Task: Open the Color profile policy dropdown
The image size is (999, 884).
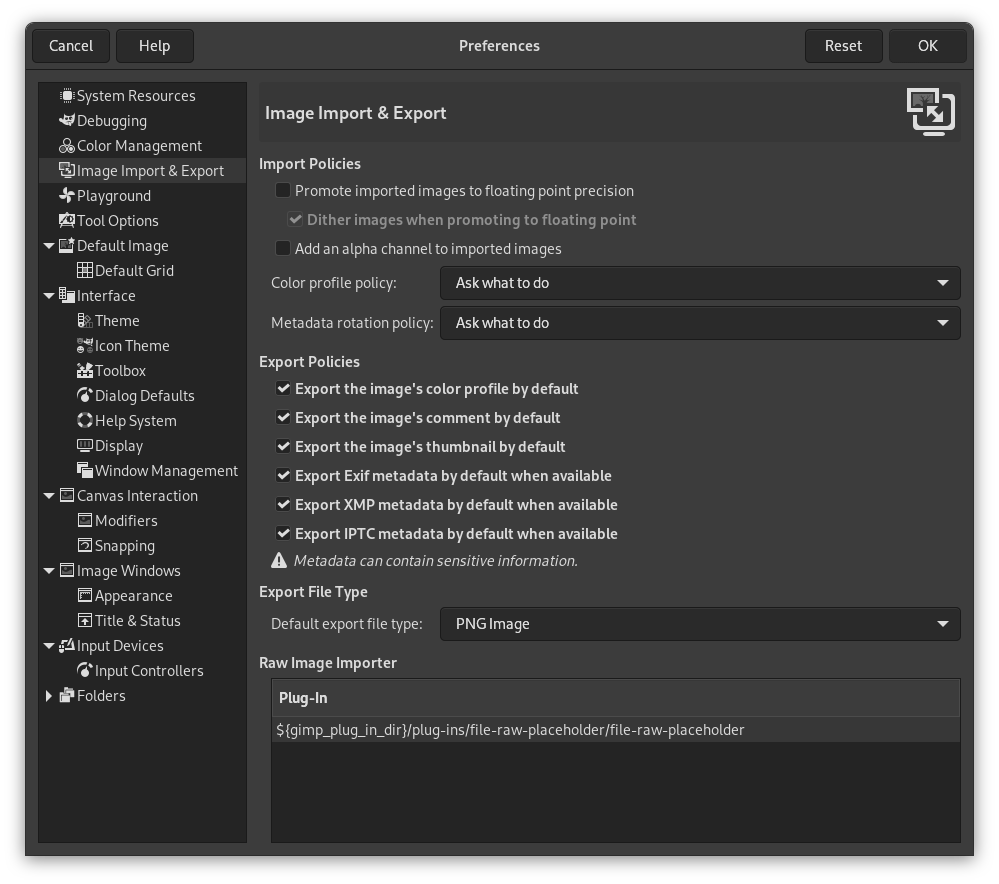Action: 700,282
